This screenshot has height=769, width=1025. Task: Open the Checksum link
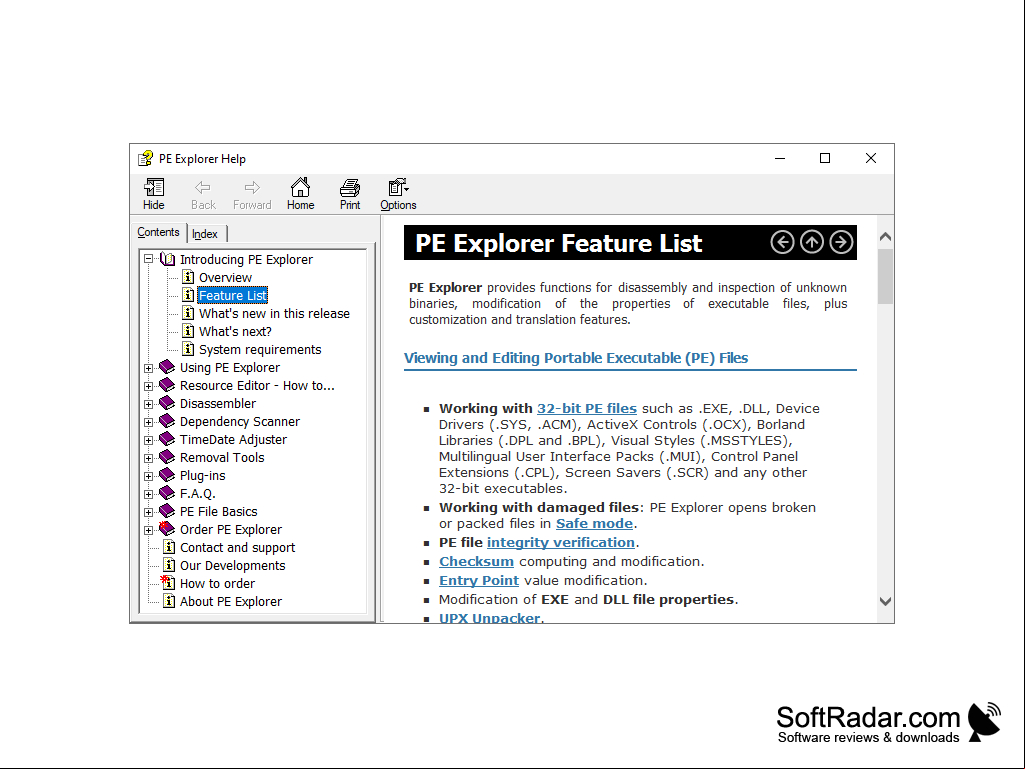point(476,561)
